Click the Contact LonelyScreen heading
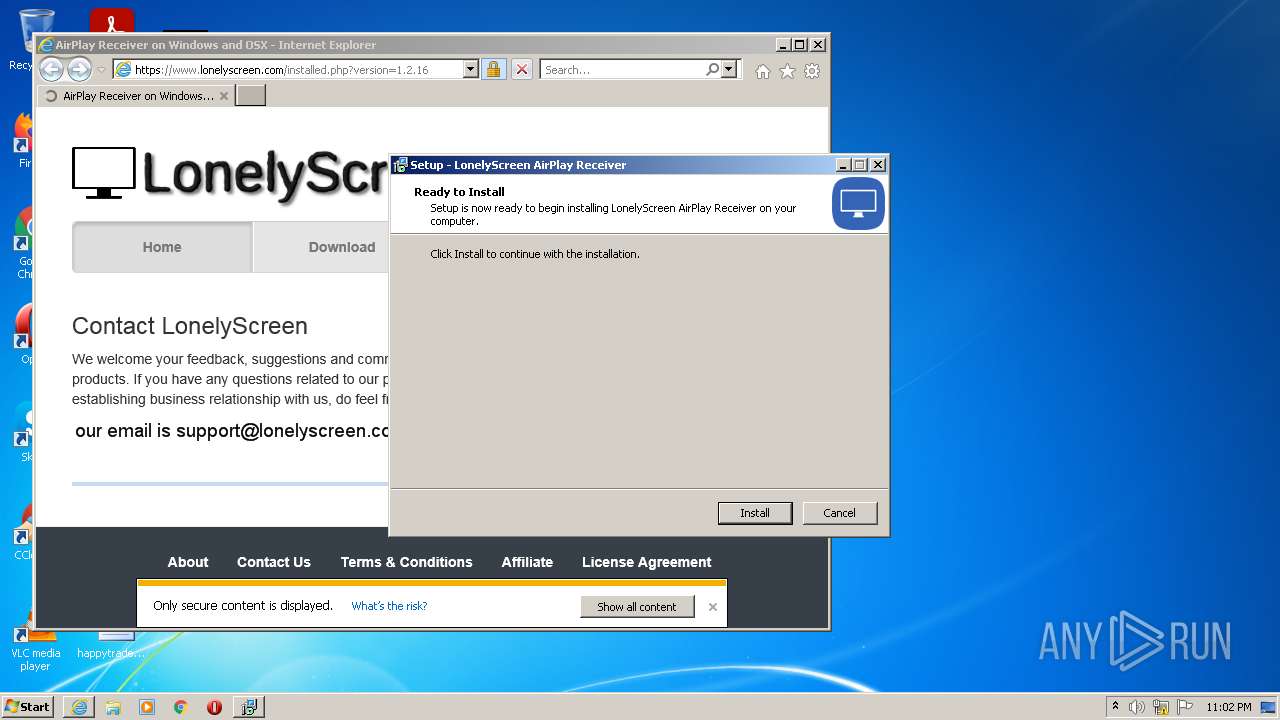This screenshot has width=1280, height=720. pyautogui.click(x=190, y=326)
